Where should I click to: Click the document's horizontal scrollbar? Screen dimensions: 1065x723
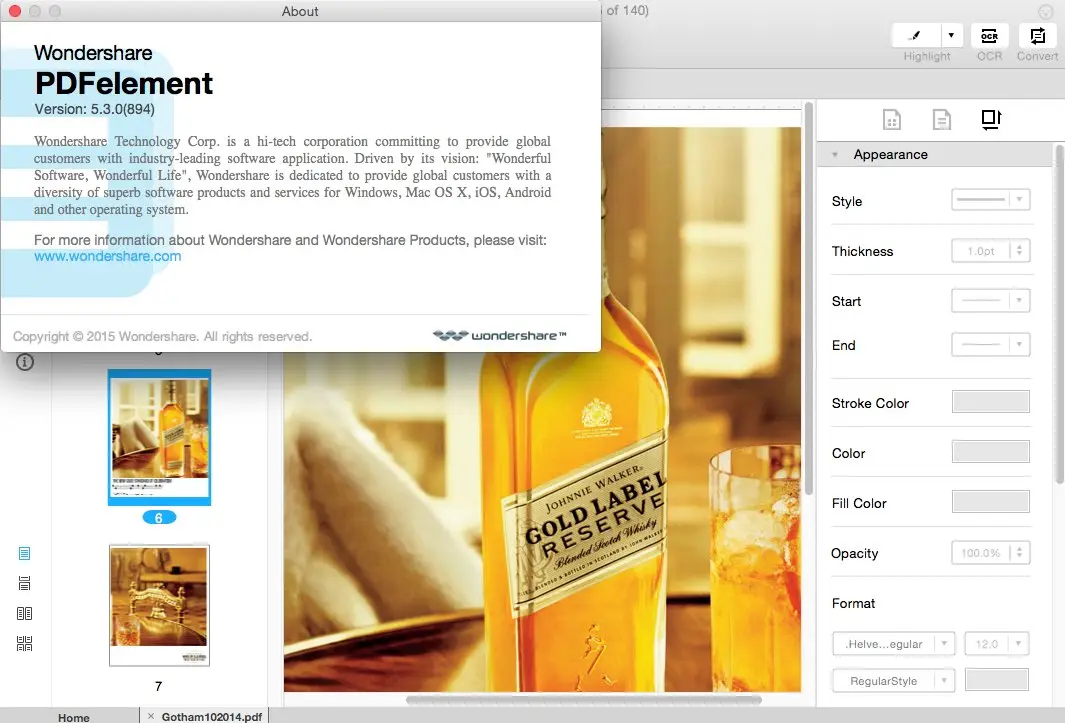click(x=583, y=699)
